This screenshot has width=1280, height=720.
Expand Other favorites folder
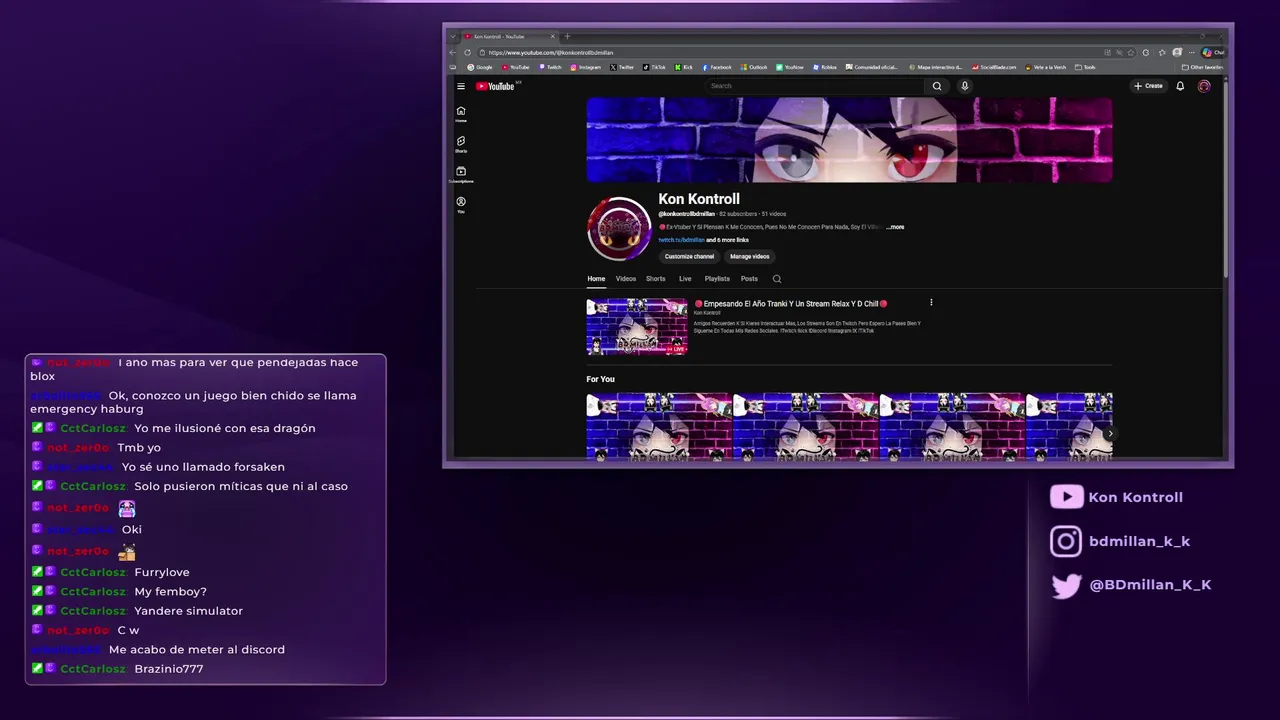tap(1201, 67)
